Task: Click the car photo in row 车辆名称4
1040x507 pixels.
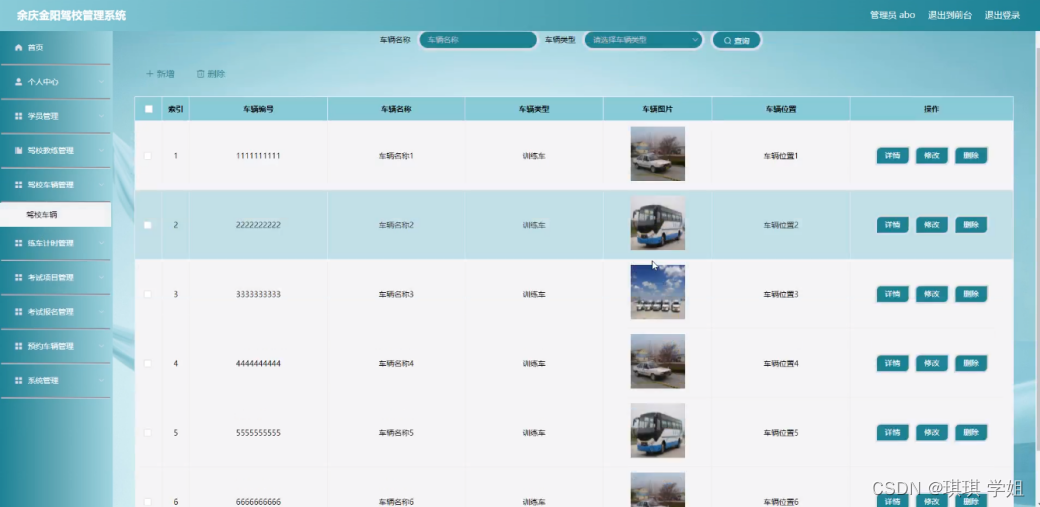Action: click(x=657, y=362)
